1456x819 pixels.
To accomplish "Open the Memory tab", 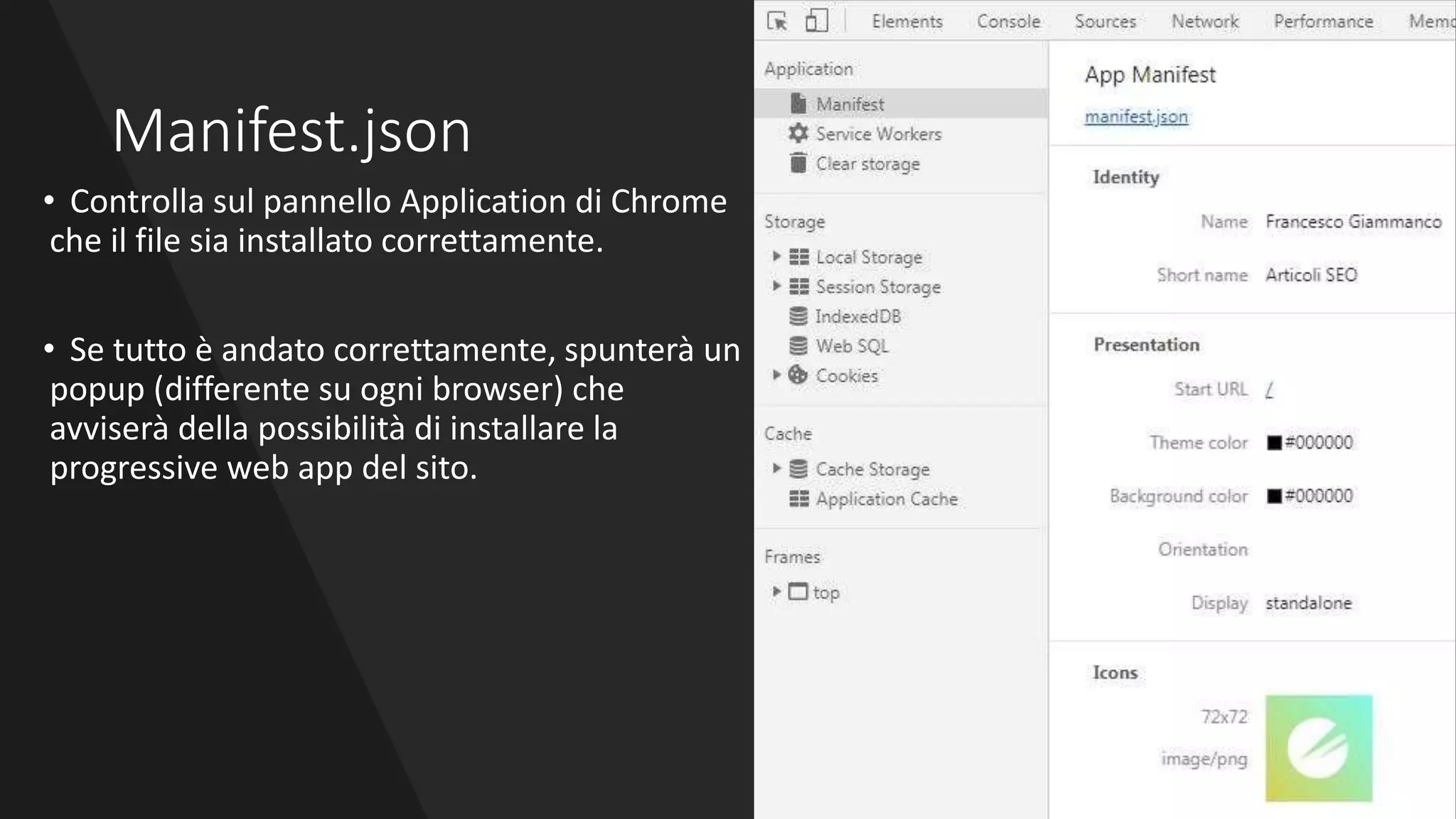I will click(x=1432, y=21).
